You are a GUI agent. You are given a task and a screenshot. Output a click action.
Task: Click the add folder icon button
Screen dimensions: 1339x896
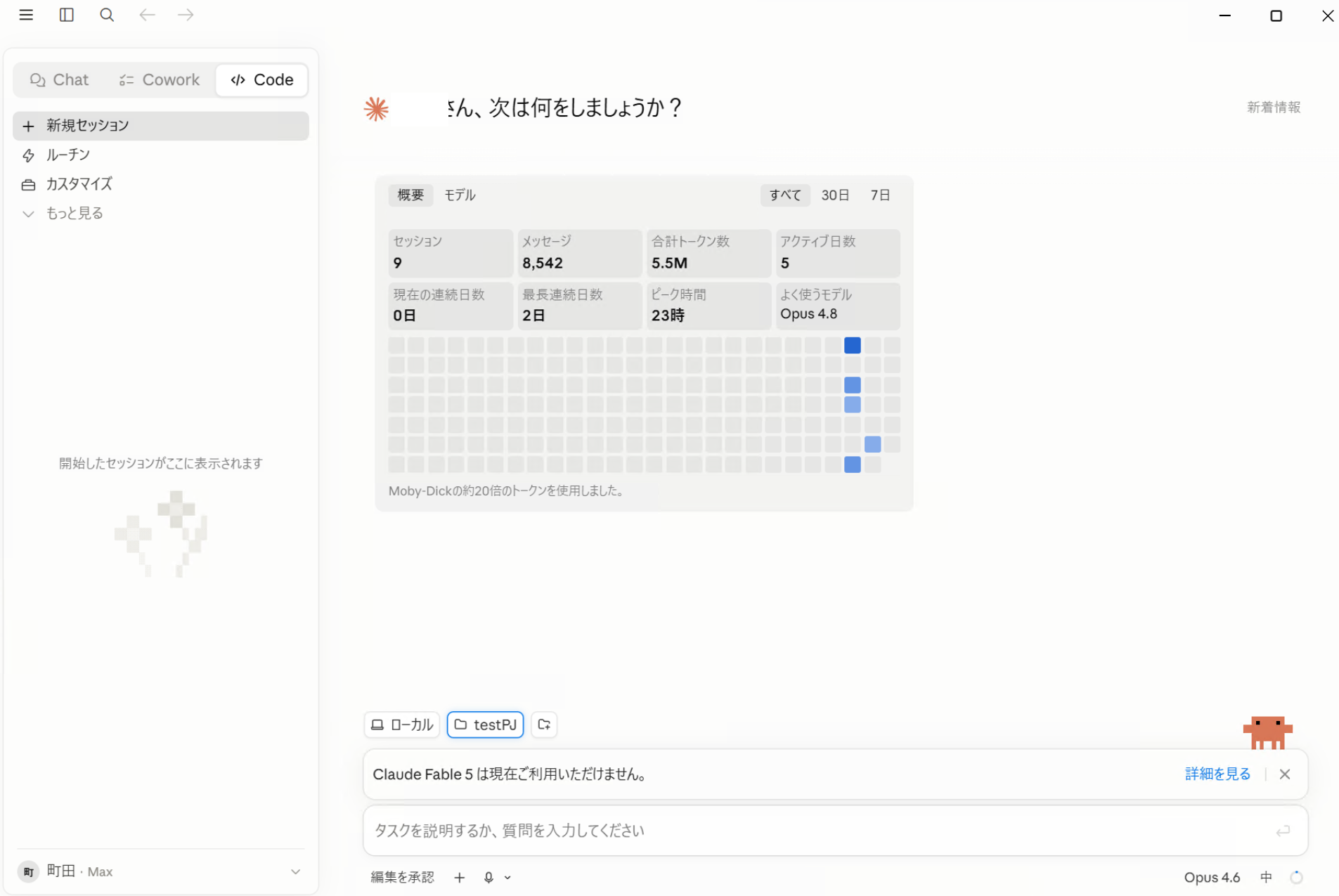tap(544, 725)
